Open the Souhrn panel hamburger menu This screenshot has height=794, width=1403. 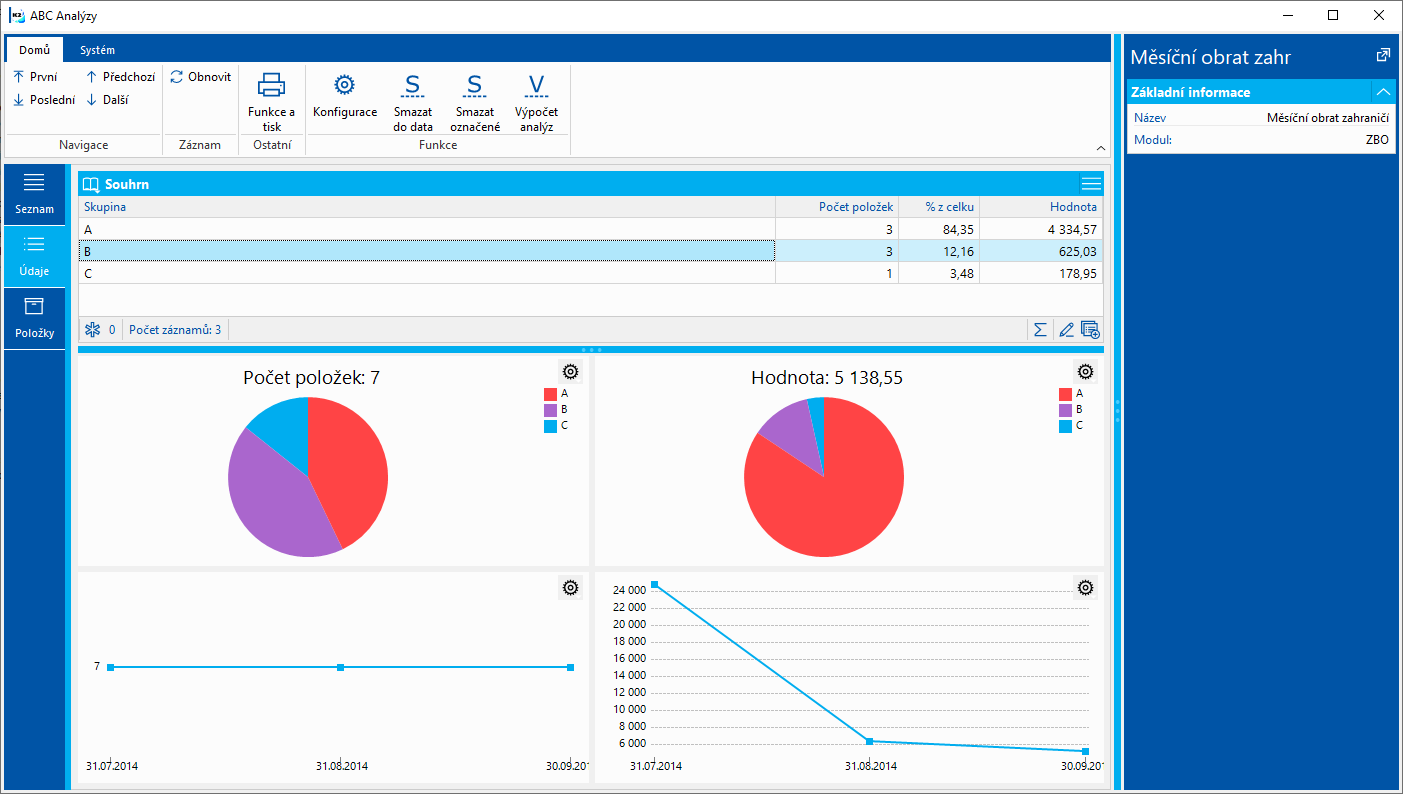[x=1091, y=184]
